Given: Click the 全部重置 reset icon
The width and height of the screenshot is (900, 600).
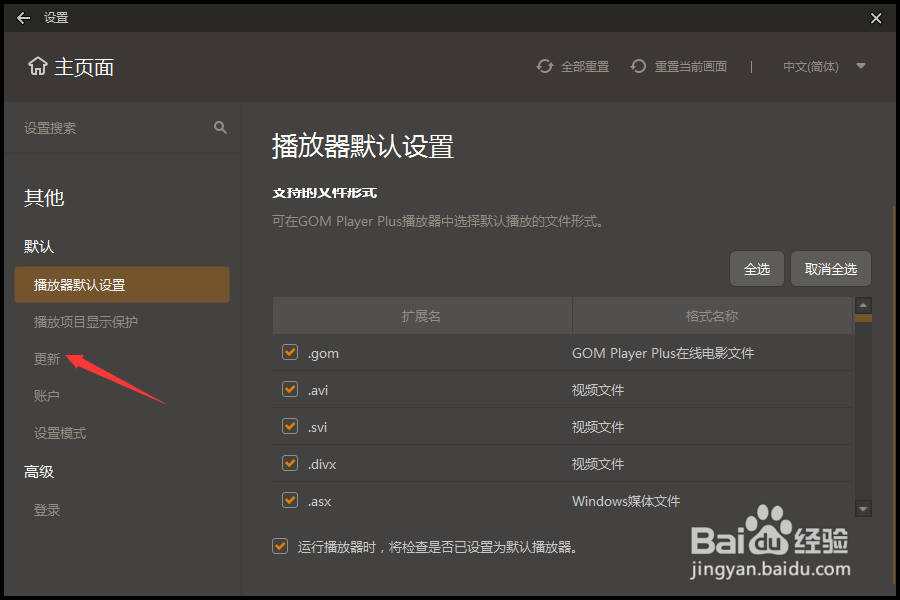Looking at the screenshot, I should pyautogui.click(x=545, y=66).
